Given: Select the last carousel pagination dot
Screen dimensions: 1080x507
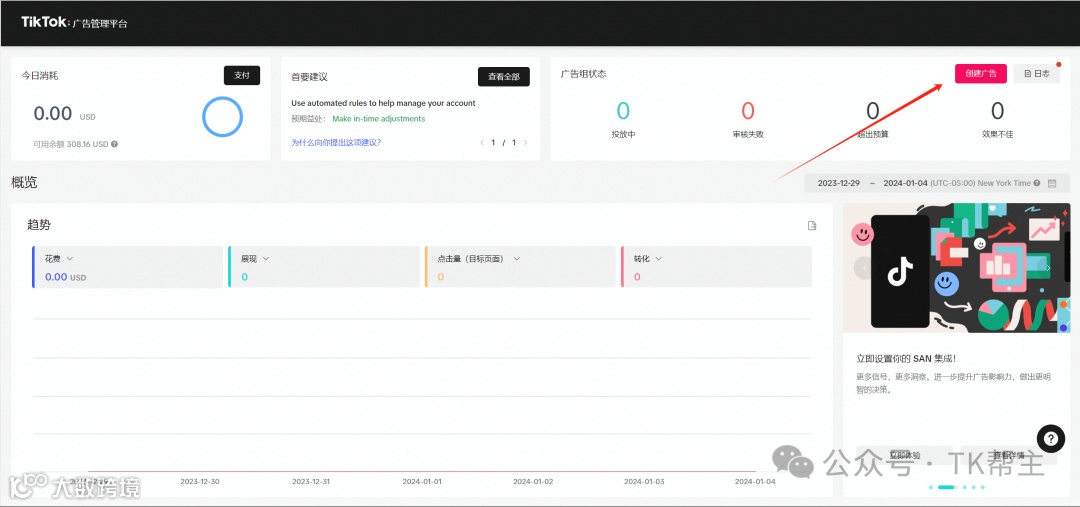Looking at the screenshot, I should (x=983, y=487).
